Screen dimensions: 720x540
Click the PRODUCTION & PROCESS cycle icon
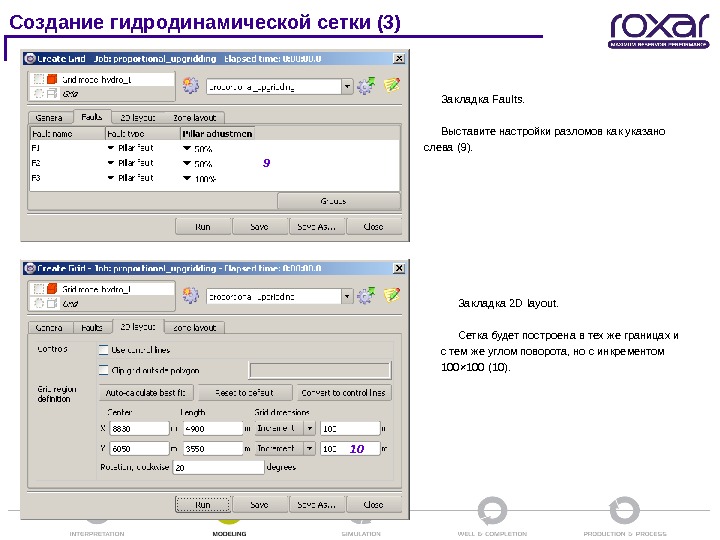pyautogui.click(x=624, y=510)
